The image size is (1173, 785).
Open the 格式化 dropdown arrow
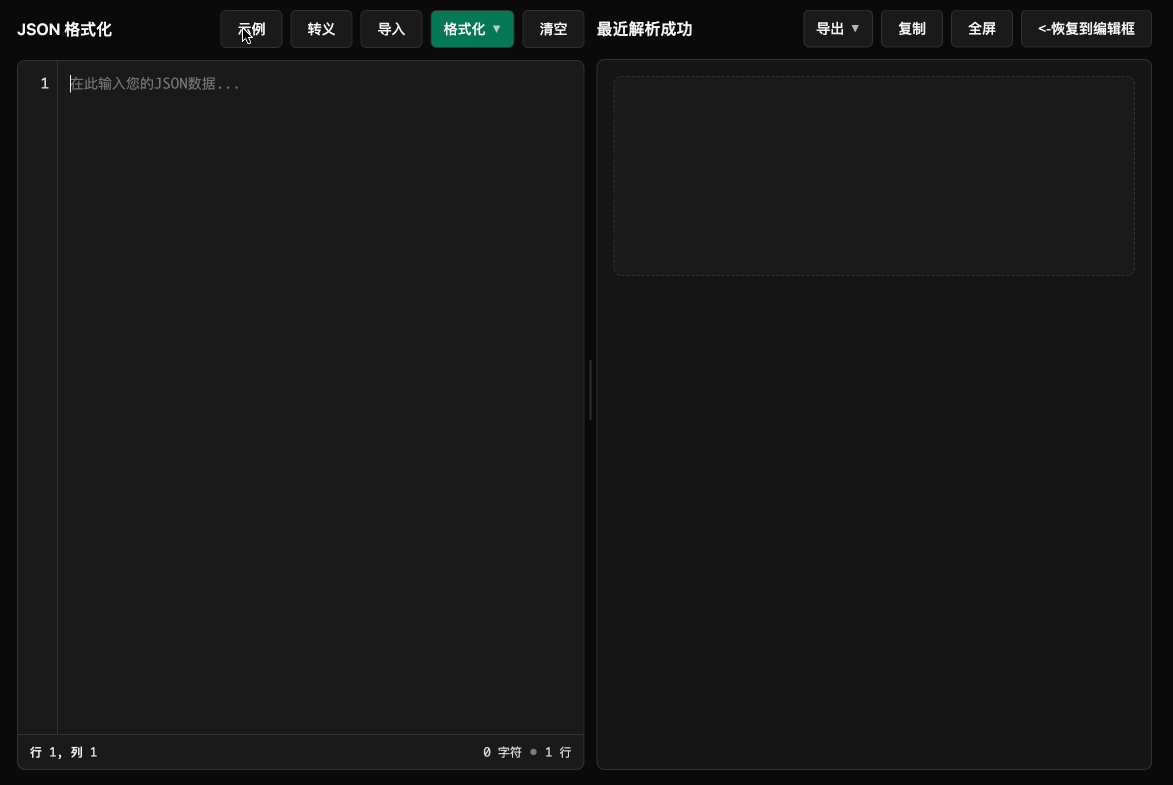tap(496, 29)
